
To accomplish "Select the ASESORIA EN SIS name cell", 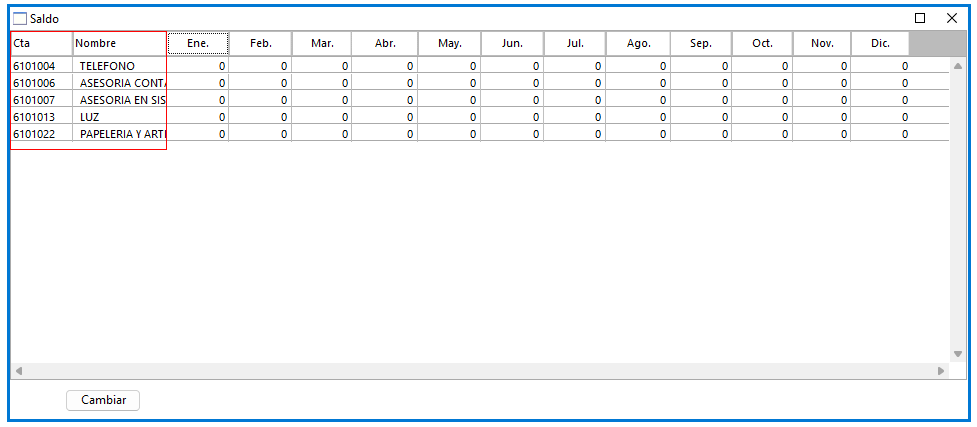I will (120, 99).
